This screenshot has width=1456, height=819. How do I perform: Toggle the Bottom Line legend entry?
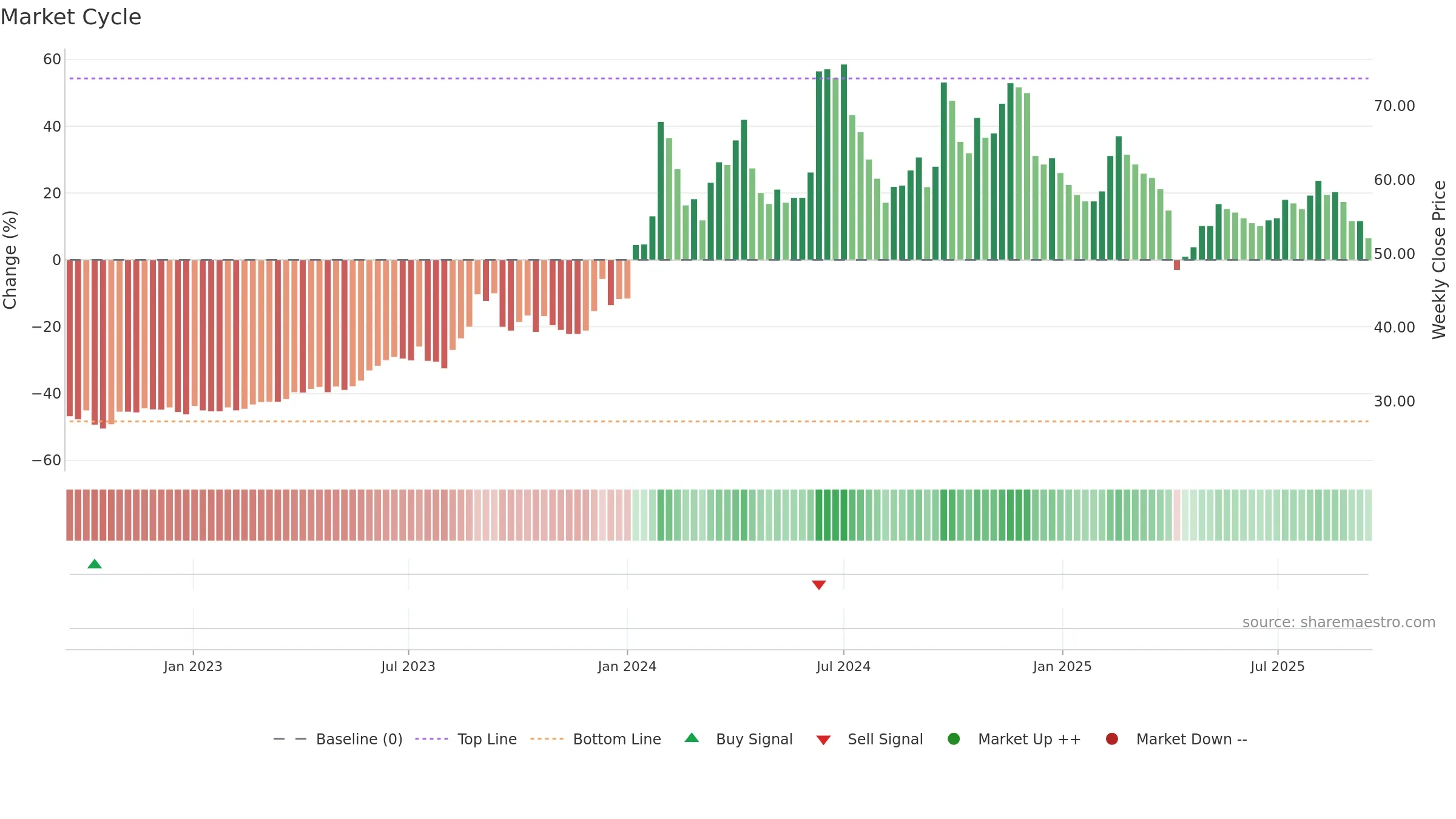coord(596,739)
